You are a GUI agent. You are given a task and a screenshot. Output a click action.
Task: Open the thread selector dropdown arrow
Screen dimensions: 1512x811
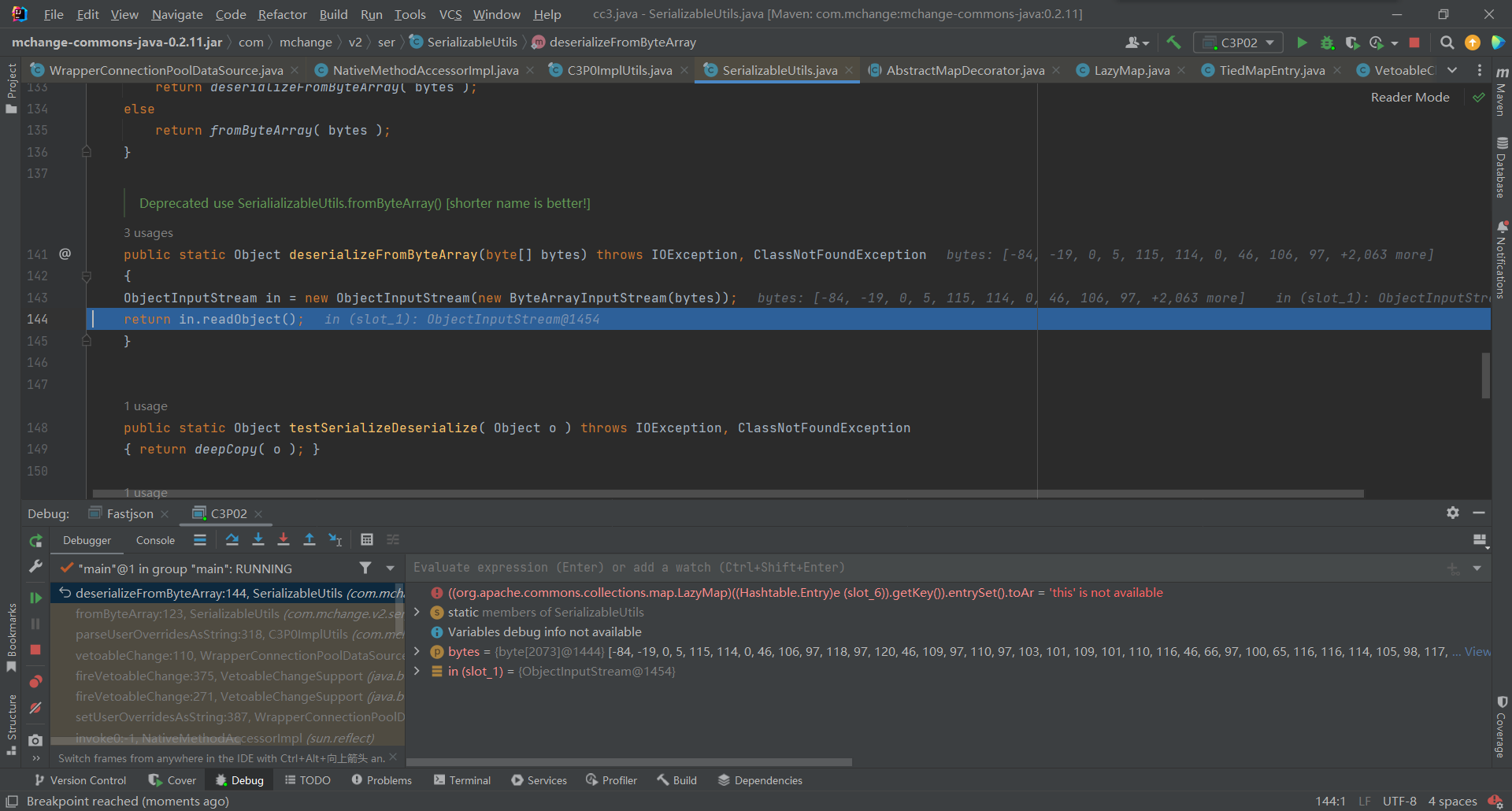point(391,568)
